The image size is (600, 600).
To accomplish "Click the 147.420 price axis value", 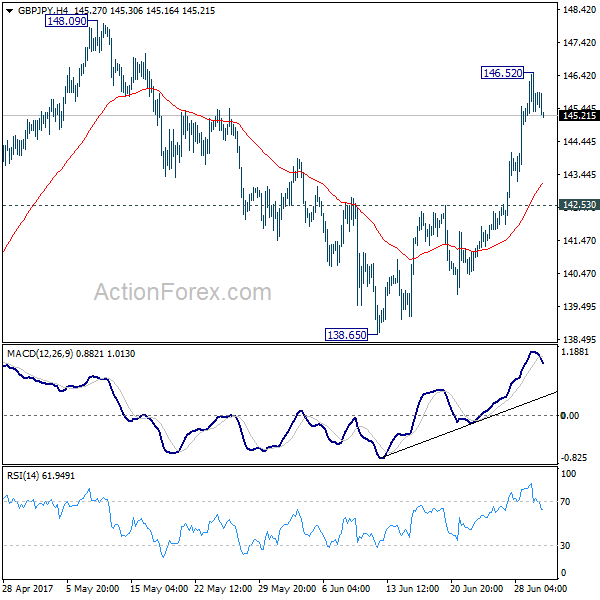I will (x=579, y=42).
